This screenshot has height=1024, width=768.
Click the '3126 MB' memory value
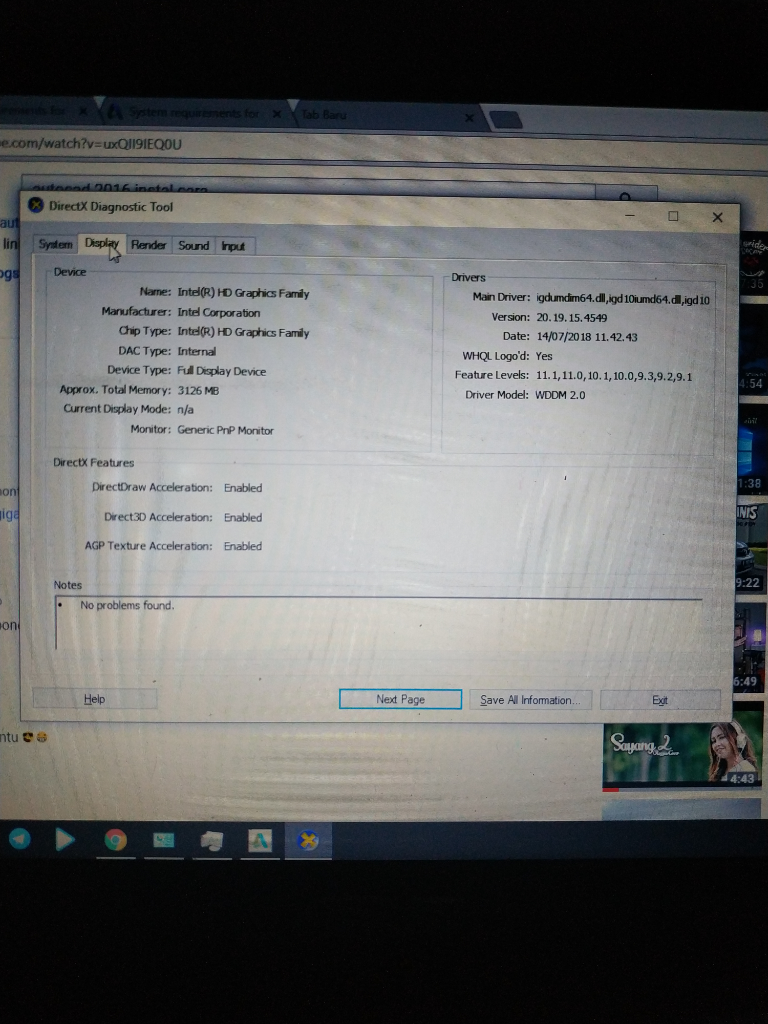coord(198,391)
